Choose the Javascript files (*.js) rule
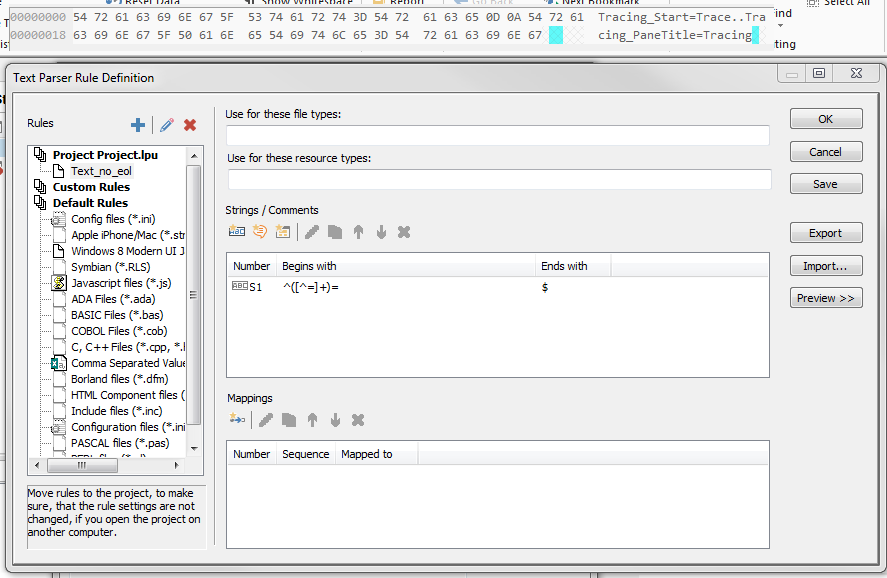 point(120,283)
